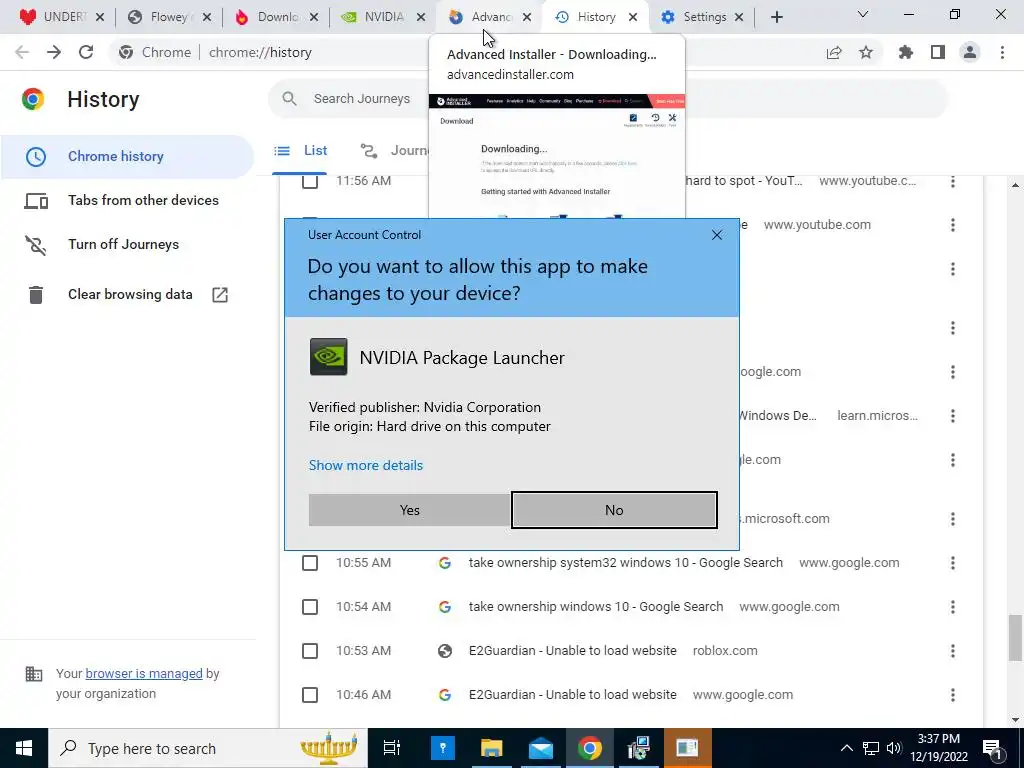This screenshot has height=768, width=1024.
Task: Click the 'browser is managed' link
Action: [x=144, y=674]
